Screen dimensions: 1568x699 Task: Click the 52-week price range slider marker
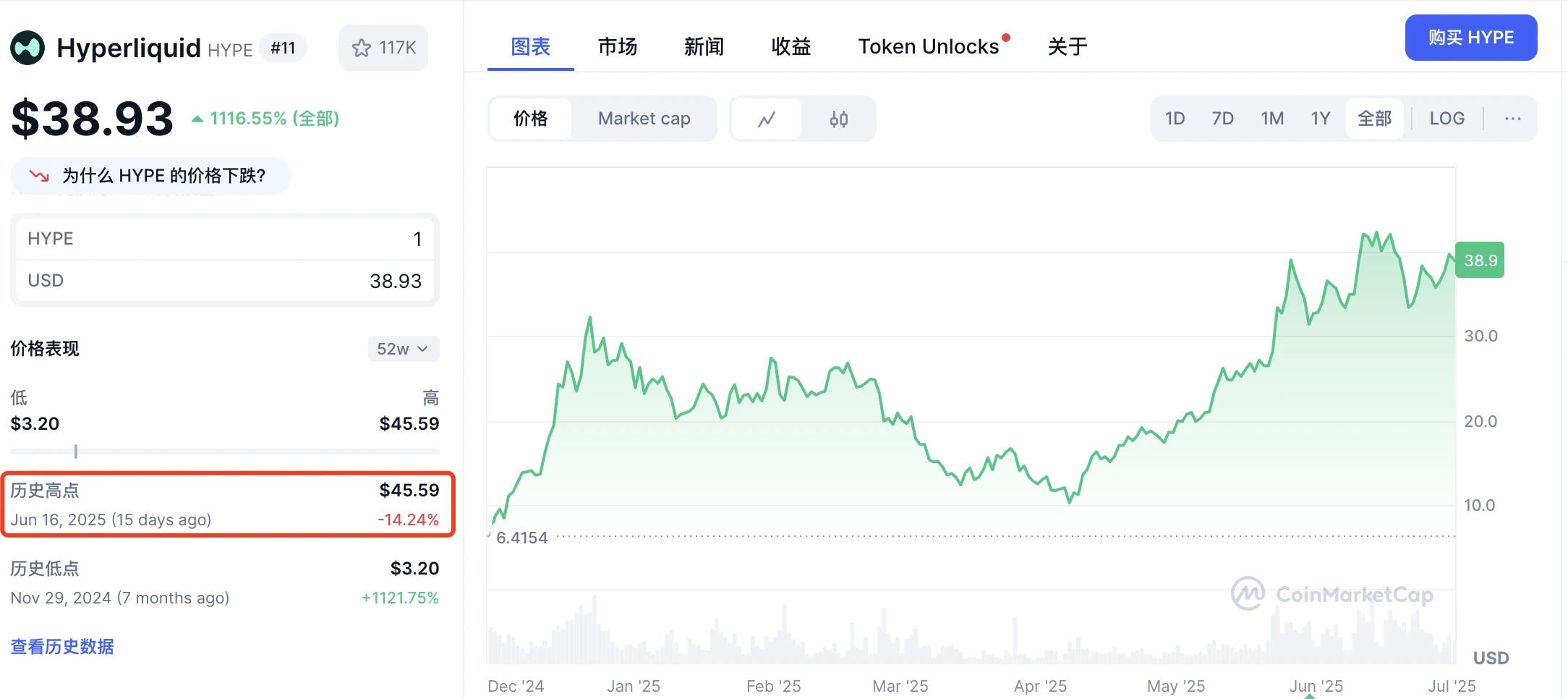click(75, 451)
